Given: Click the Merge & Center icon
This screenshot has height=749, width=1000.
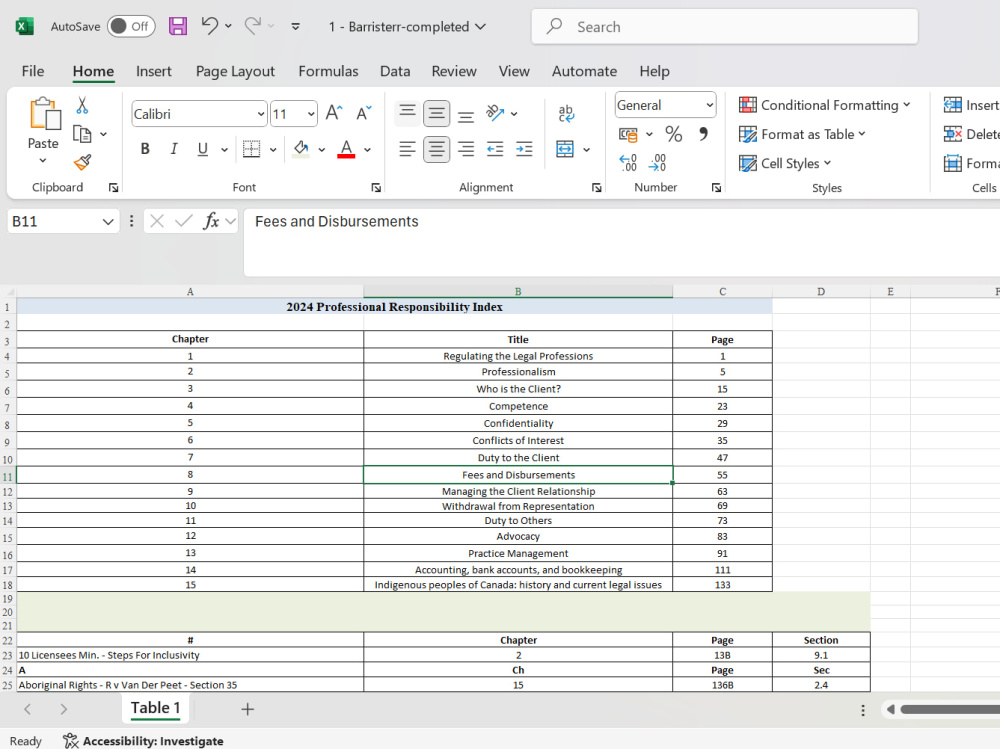Looking at the screenshot, I should 565,149.
